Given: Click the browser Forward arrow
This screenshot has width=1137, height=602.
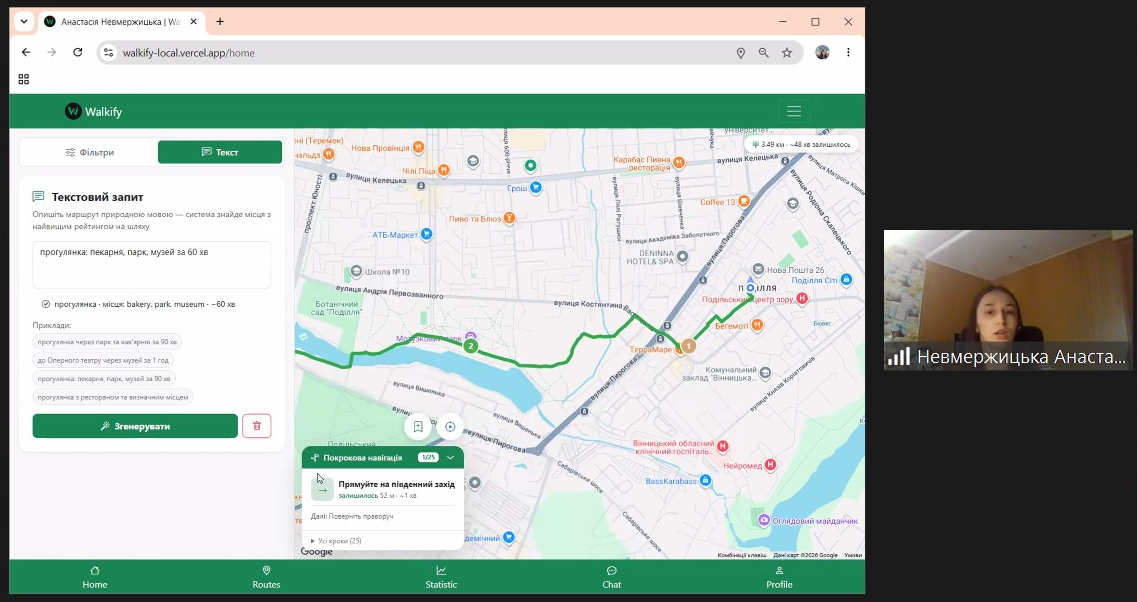Looking at the screenshot, I should (51, 52).
